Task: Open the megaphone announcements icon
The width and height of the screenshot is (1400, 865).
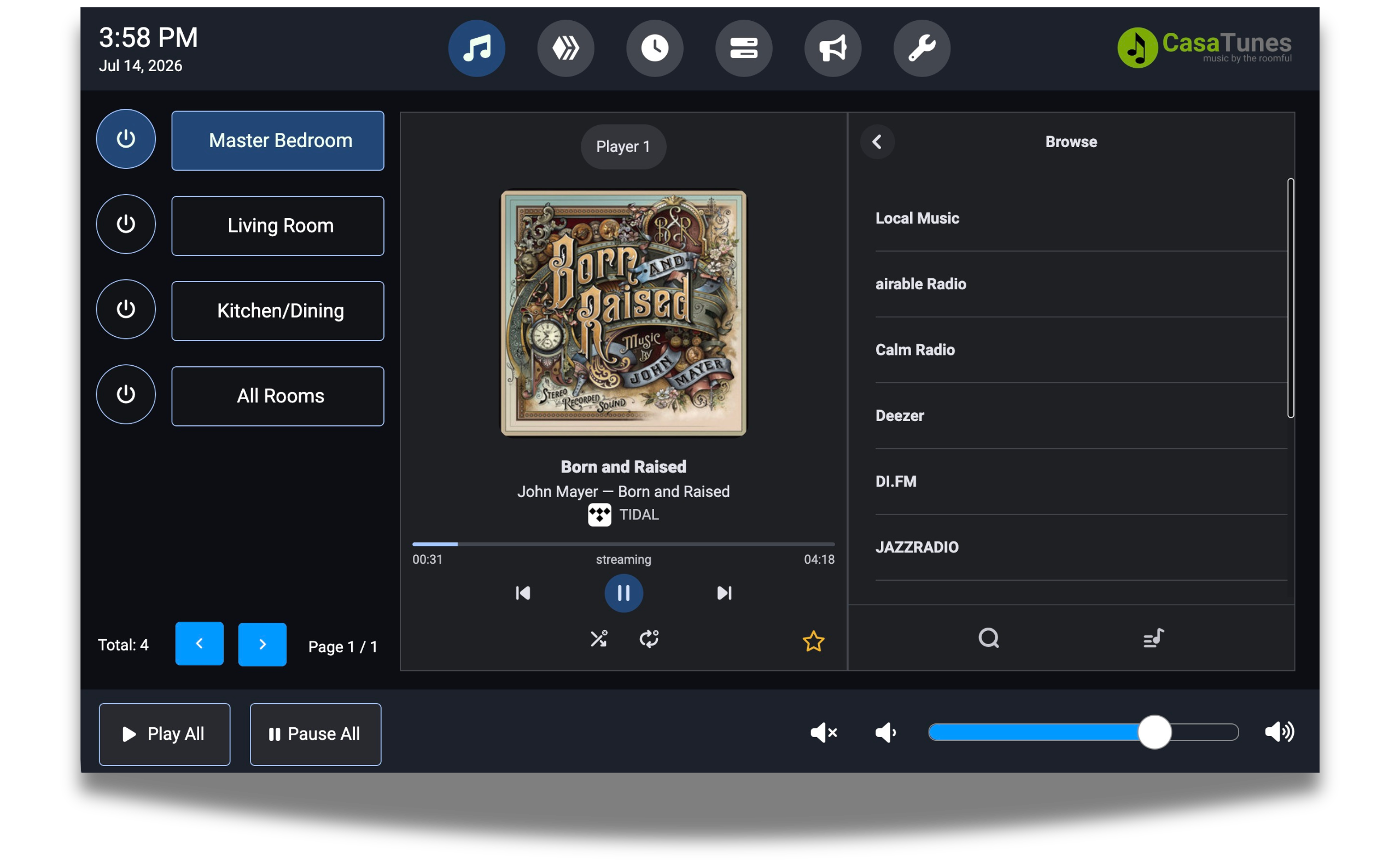Action: 832,49
